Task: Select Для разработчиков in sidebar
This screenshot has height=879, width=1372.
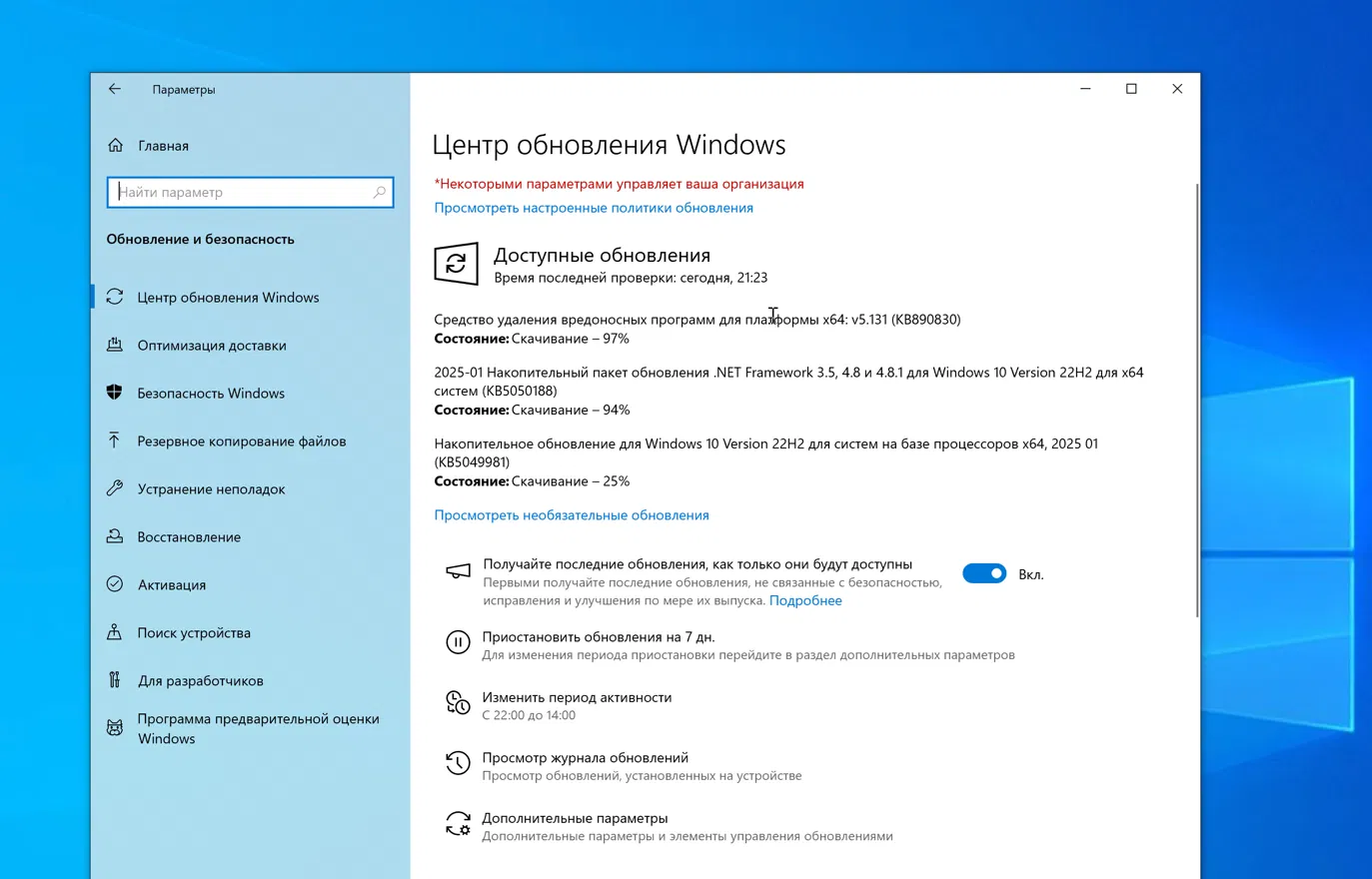Action: [200, 681]
